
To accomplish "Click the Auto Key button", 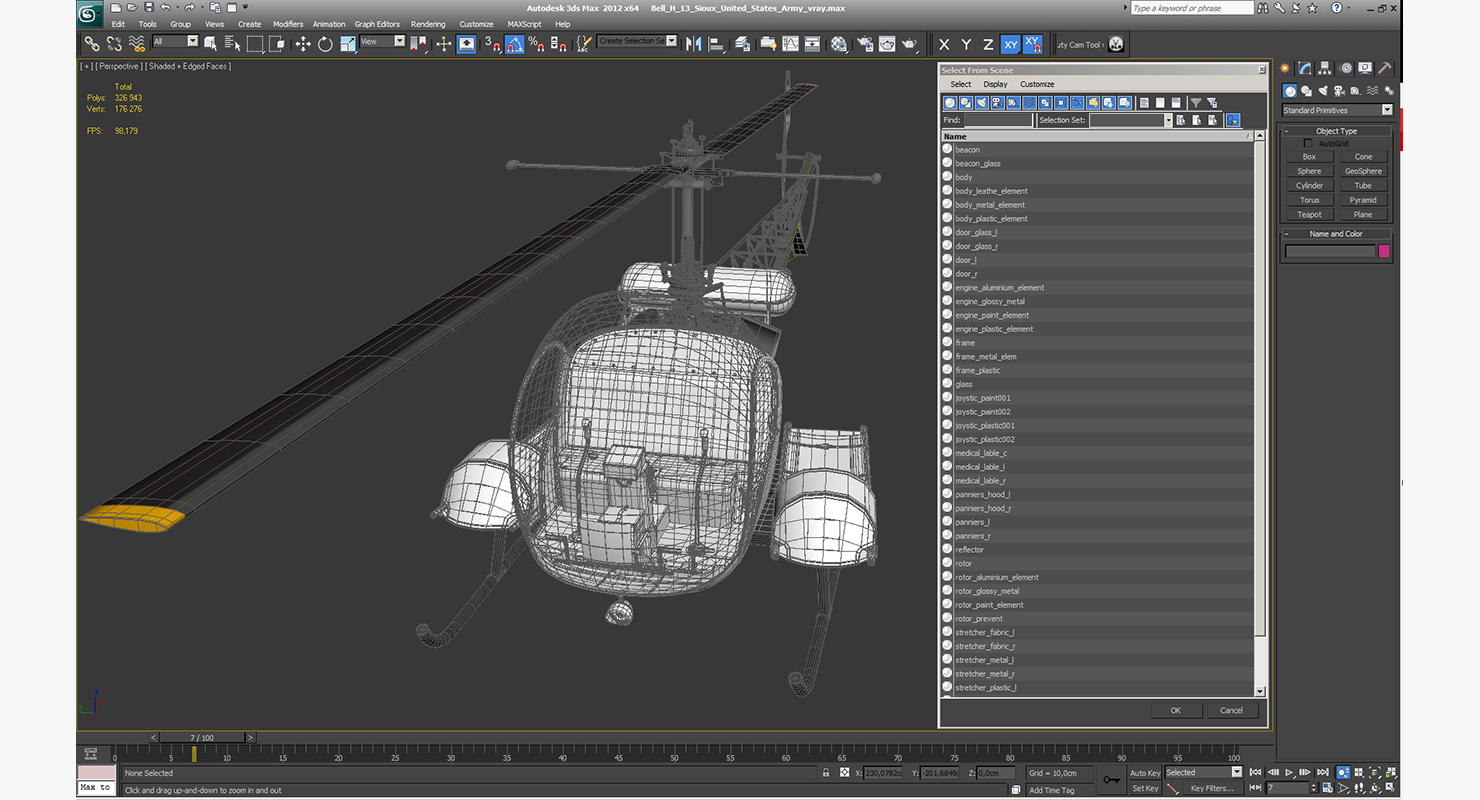I will [x=1145, y=773].
